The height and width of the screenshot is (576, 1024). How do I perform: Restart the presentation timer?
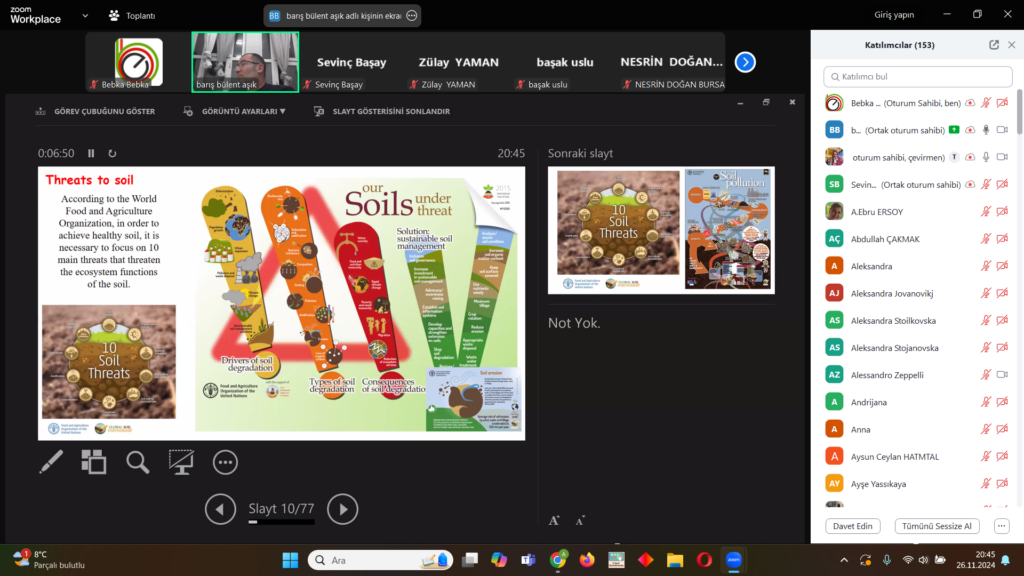click(112, 154)
